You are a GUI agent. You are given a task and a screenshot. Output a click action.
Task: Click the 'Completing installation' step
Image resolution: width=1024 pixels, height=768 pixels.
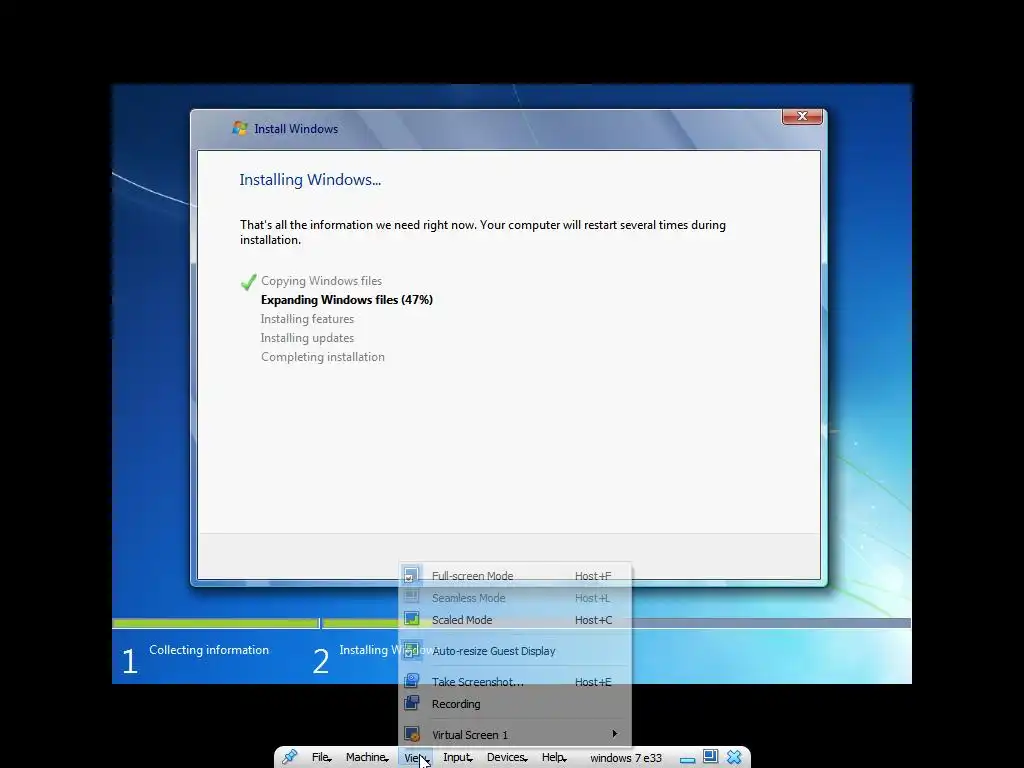click(x=323, y=357)
